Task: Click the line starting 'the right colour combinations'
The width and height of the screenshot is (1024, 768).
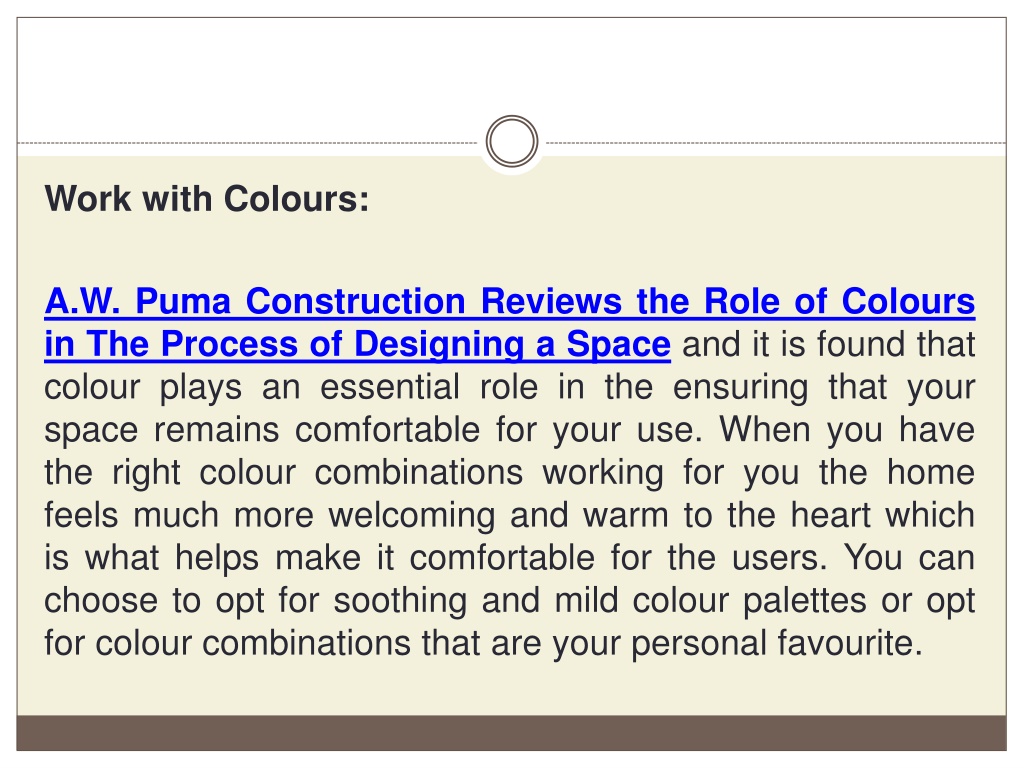Action: click(509, 472)
